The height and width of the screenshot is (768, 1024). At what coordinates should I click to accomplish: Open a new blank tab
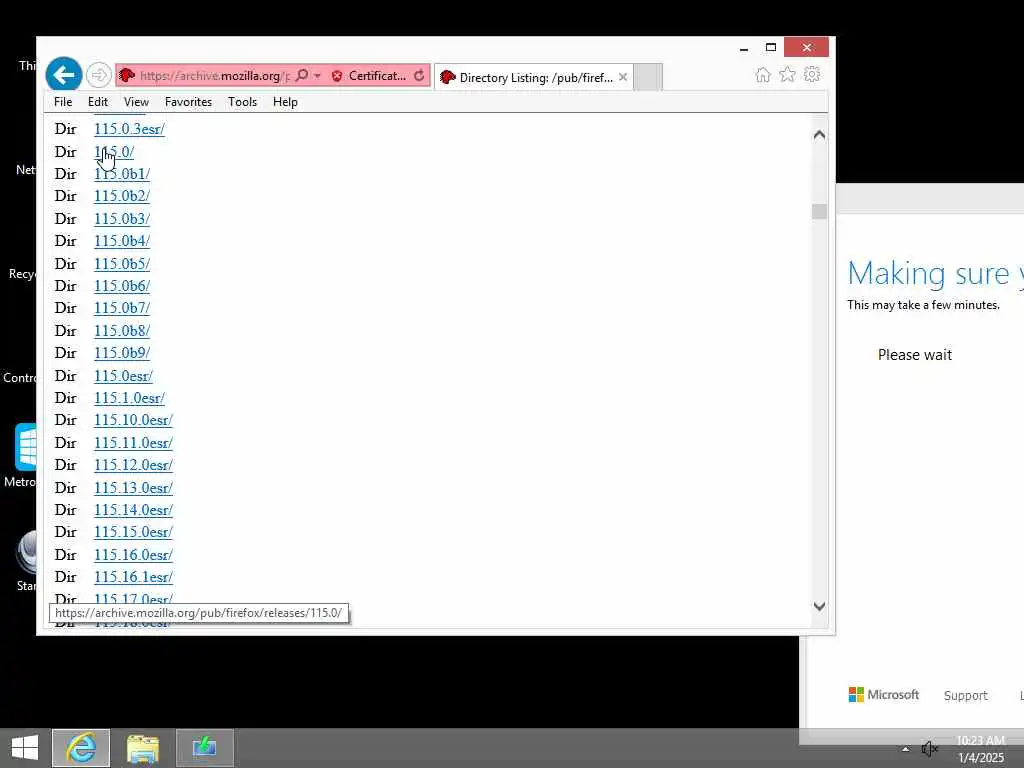(648, 77)
